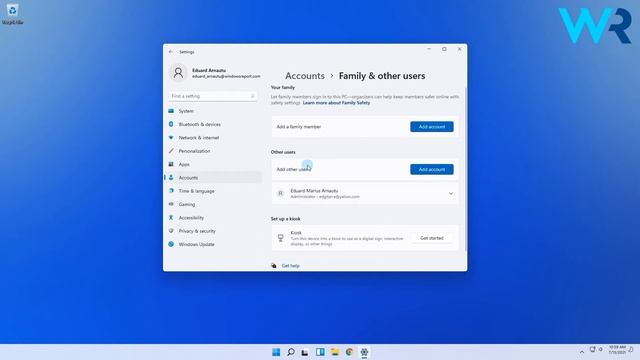Viewport: 640px width, 360px height.
Task: Click the back arrow in Settings title bar
Action: click(x=171, y=52)
